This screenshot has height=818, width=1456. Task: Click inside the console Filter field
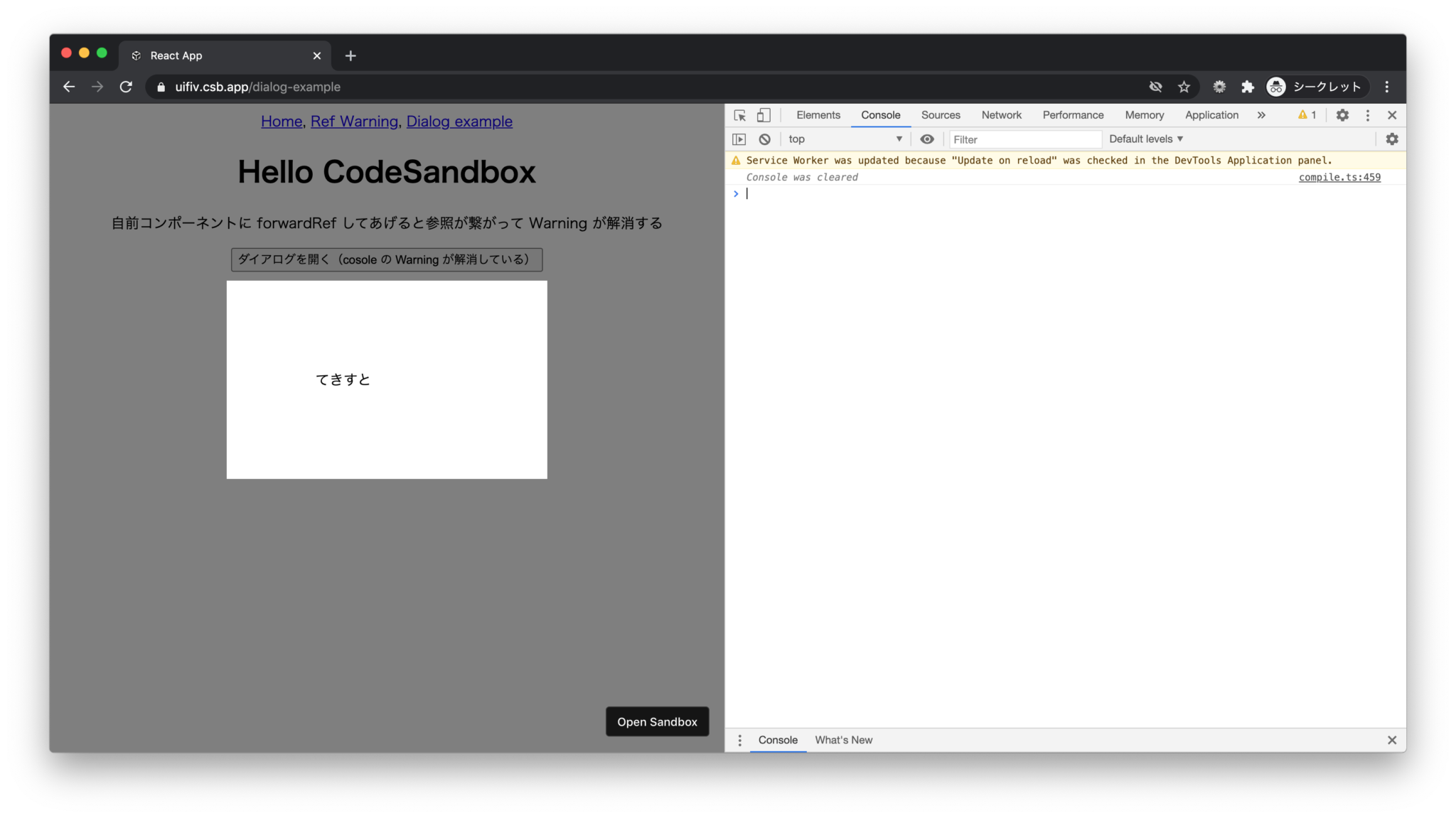pyautogui.click(x=1024, y=139)
